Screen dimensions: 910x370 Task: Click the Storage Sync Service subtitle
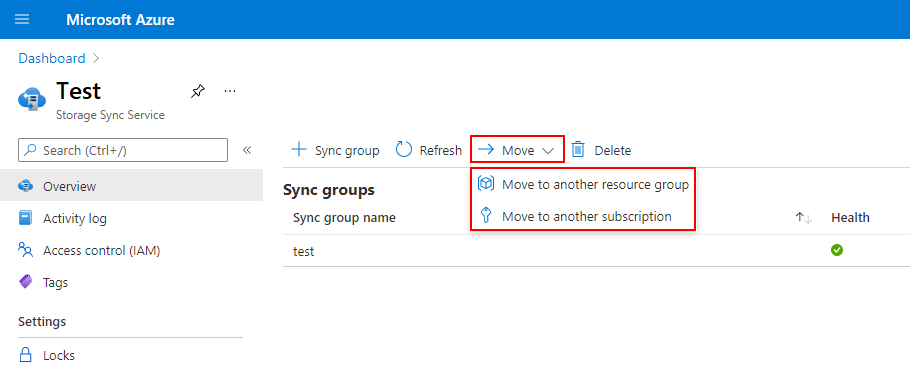[x=110, y=115]
